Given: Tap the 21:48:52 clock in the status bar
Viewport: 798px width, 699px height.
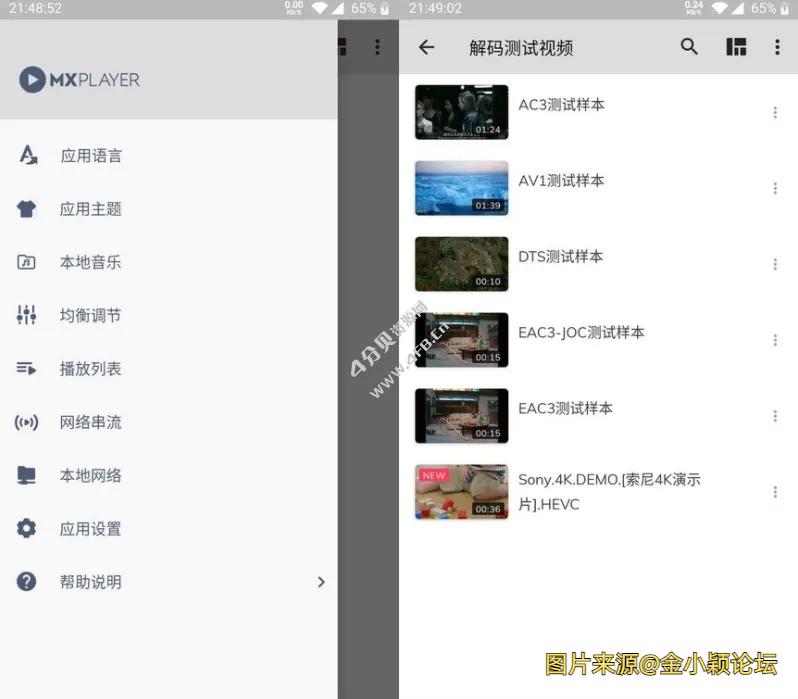Looking at the screenshot, I should tap(35, 8).
